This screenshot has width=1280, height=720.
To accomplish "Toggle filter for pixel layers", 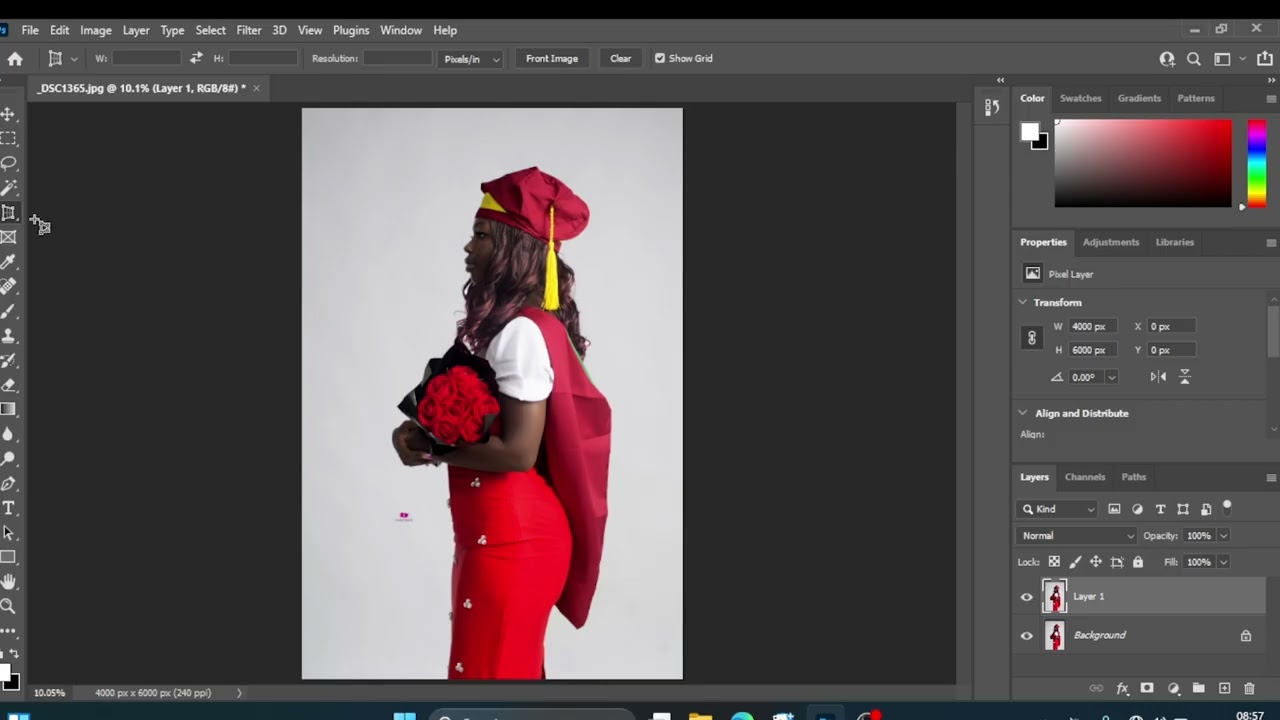I will coord(1114,509).
